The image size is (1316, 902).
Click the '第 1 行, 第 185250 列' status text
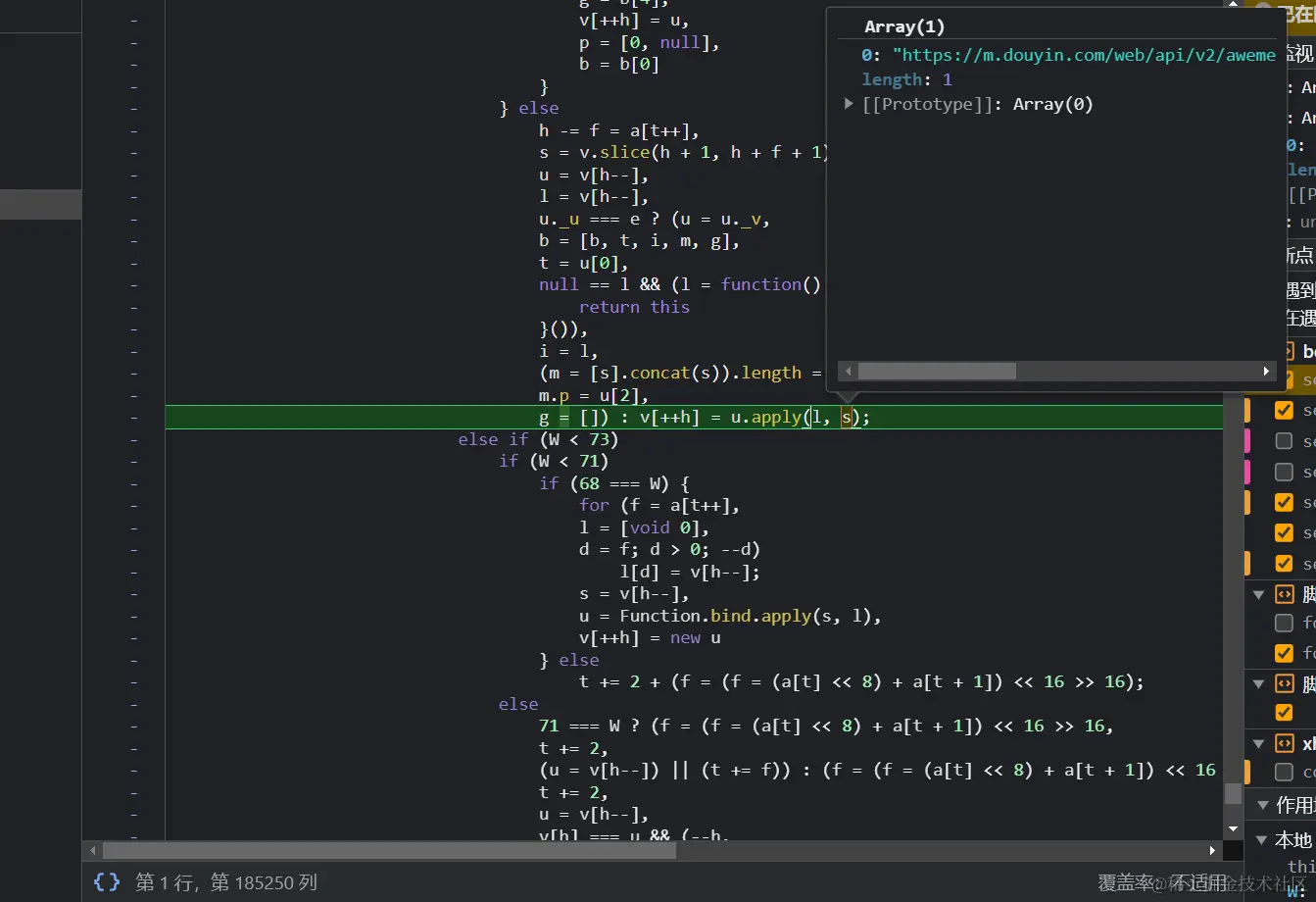coord(226,882)
